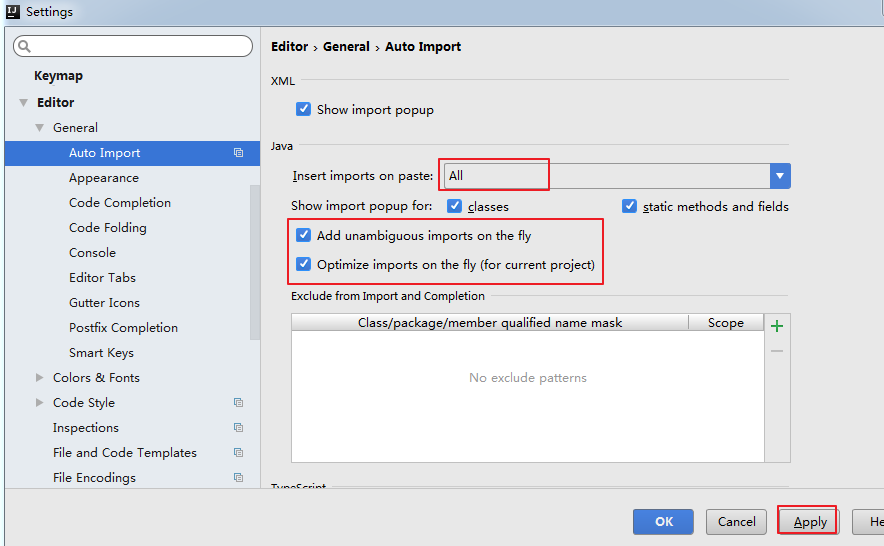Click the settings tree vertical scrollbar

[x=255, y=262]
